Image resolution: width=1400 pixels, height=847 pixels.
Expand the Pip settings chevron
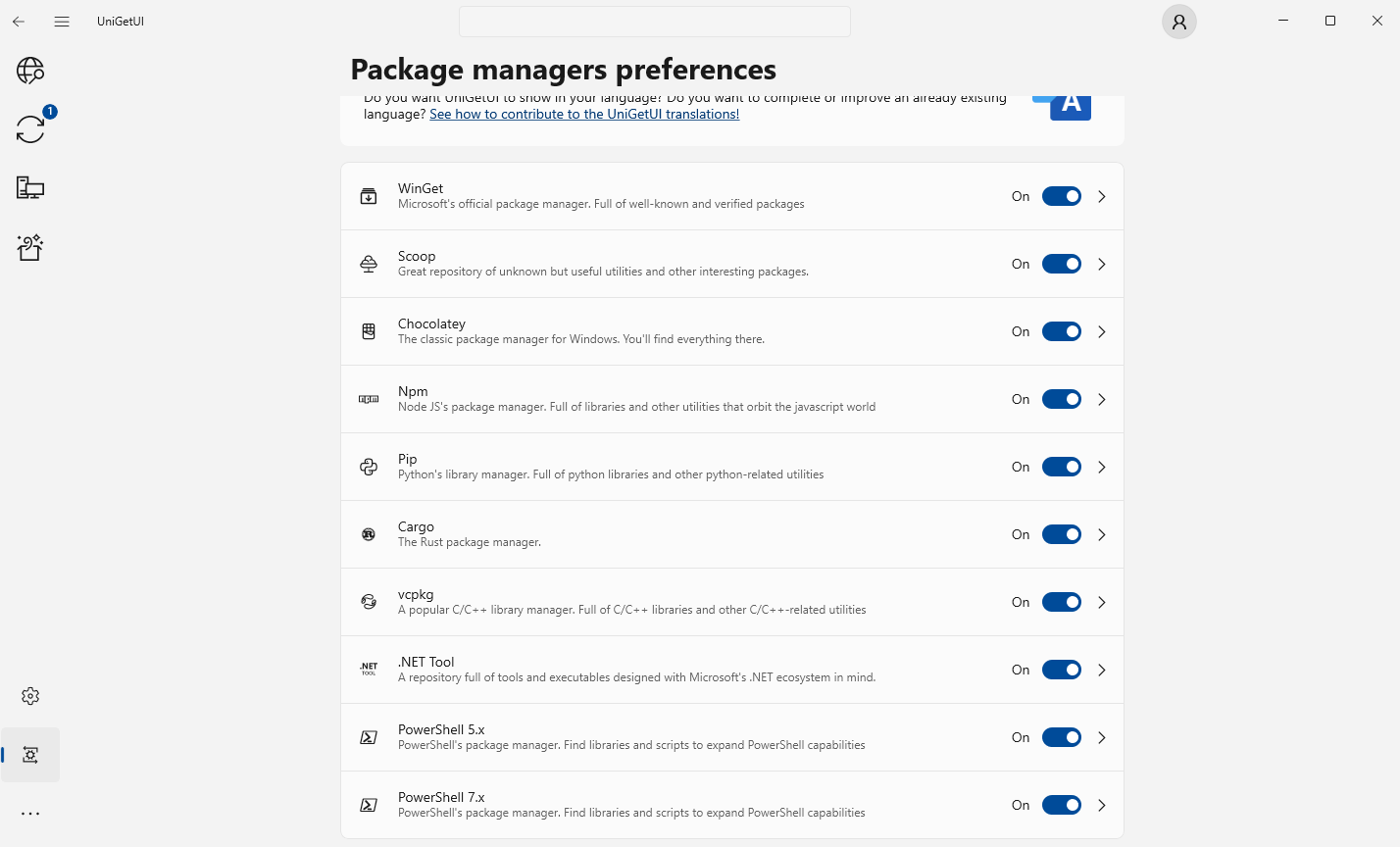tap(1102, 467)
